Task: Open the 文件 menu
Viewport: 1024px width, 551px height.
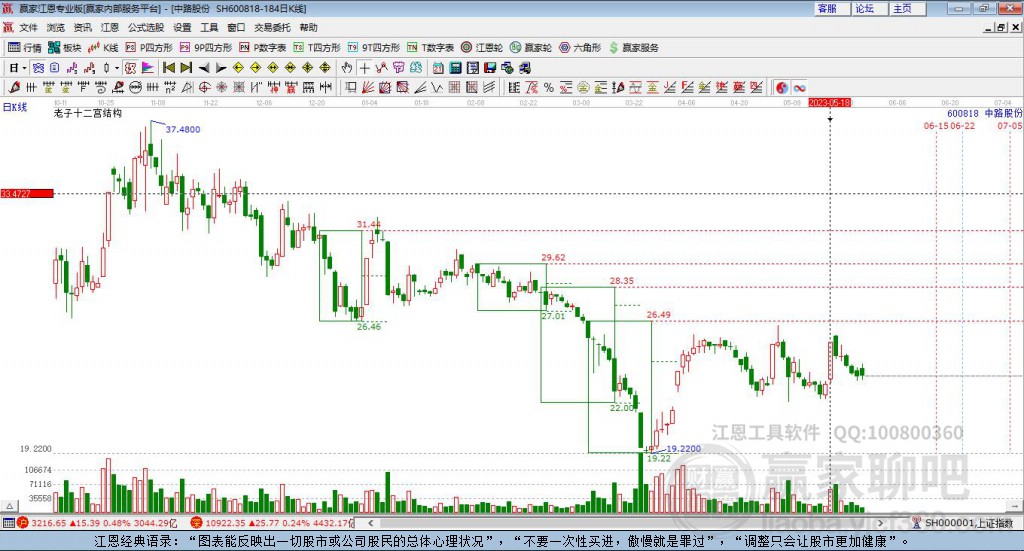Action: point(29,27)
